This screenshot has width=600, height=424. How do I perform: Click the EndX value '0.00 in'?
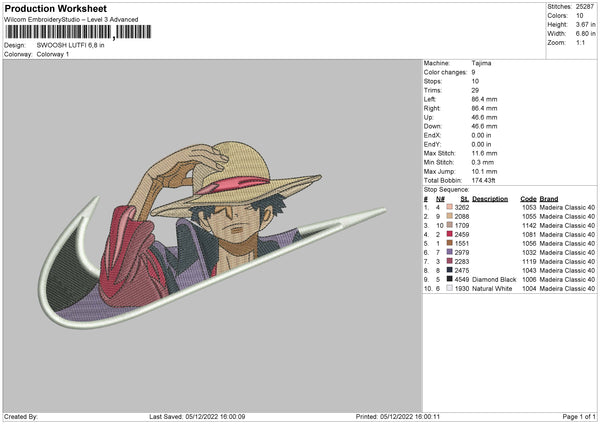[x=481, y=135]
